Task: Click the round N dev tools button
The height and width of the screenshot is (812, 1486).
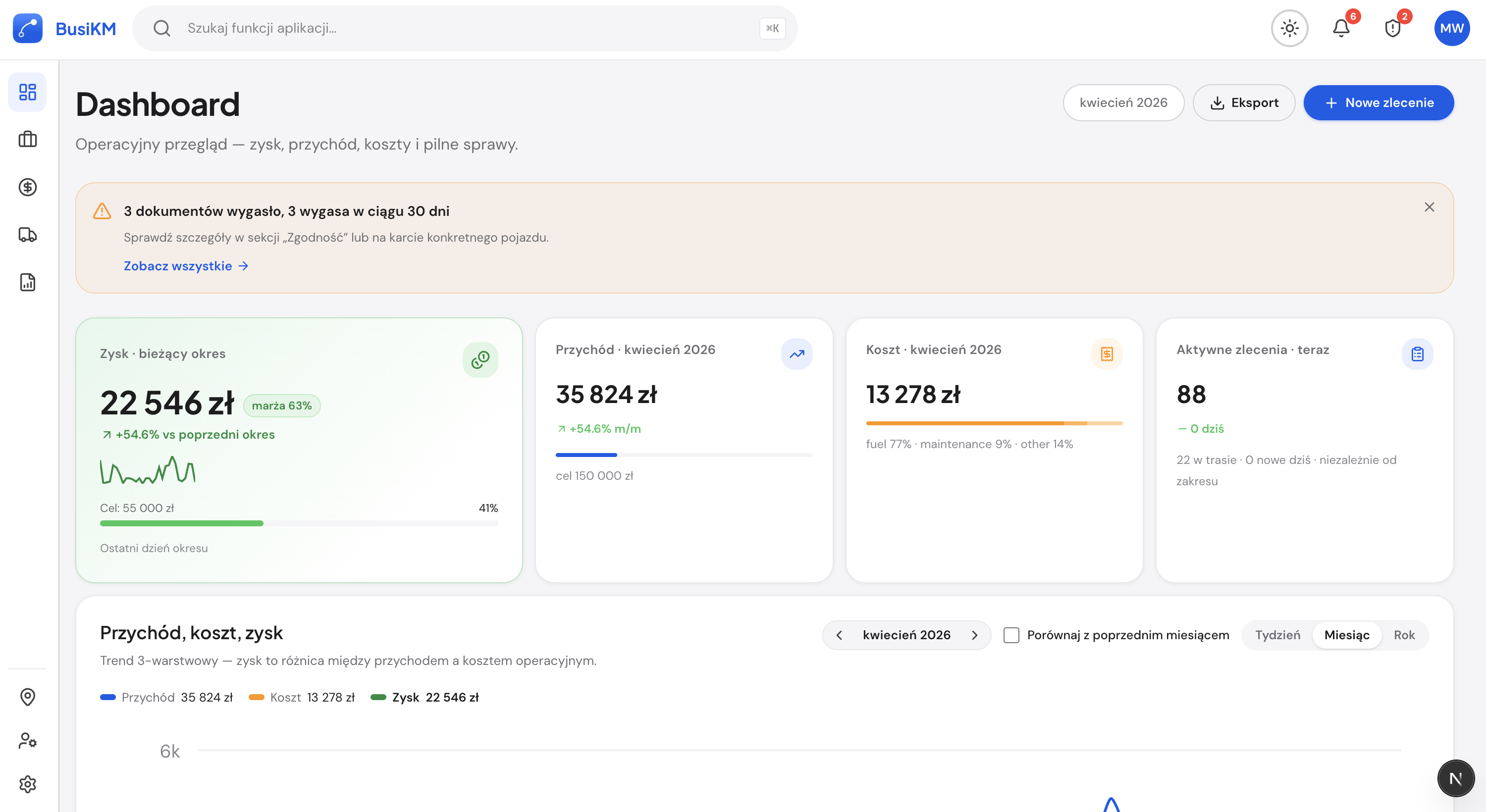Action: [1455, 778]
